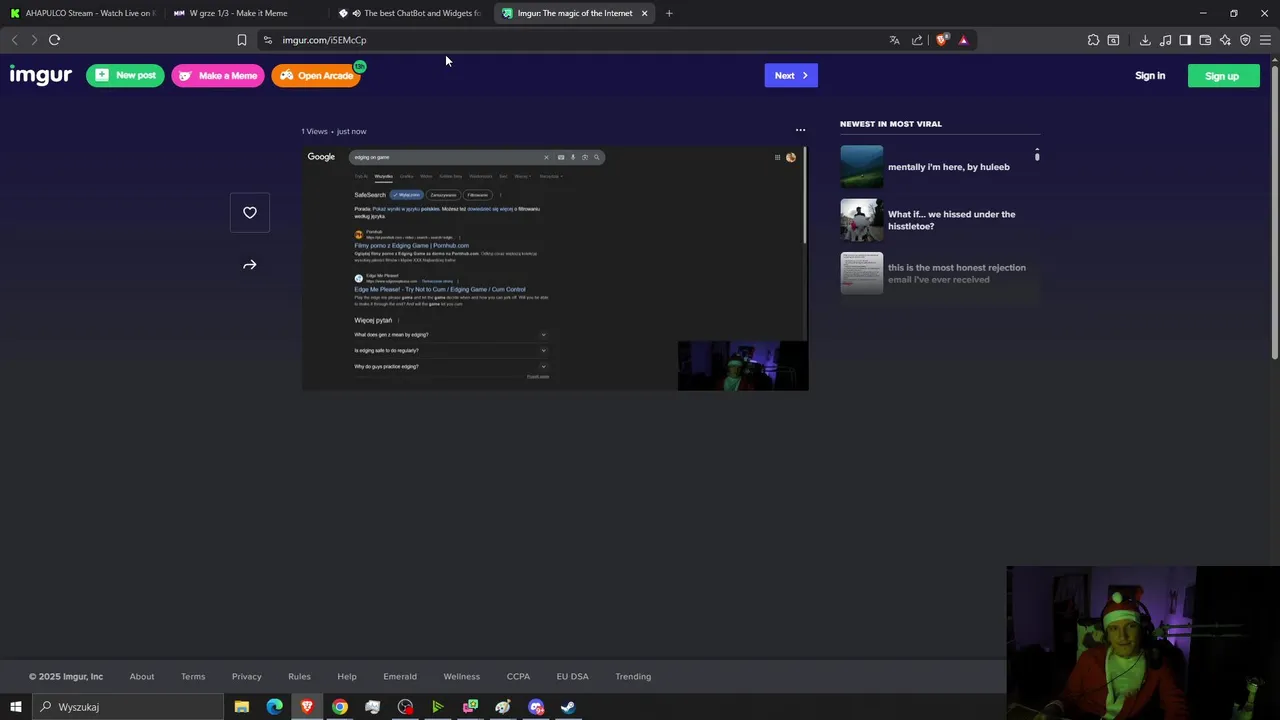The height and width of the screenshot is (720, 1280).
Task: Open Brave Shields lion icon
Action: pos(941,40)
